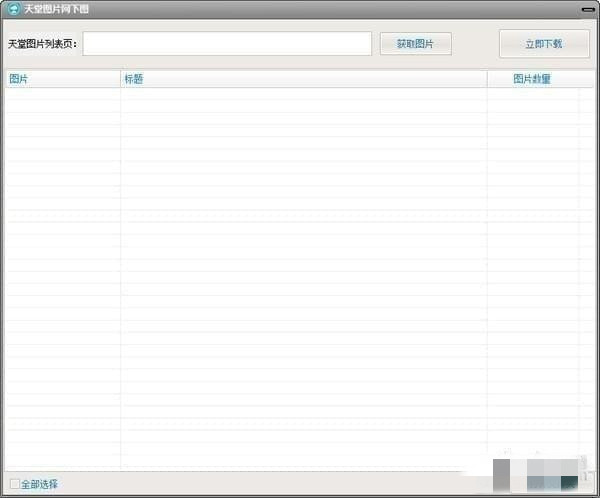The width and height of the screenshot is (600, 498).
Task: Click divider between 标题 and 图片数量 headers
Action: (487, 79)
